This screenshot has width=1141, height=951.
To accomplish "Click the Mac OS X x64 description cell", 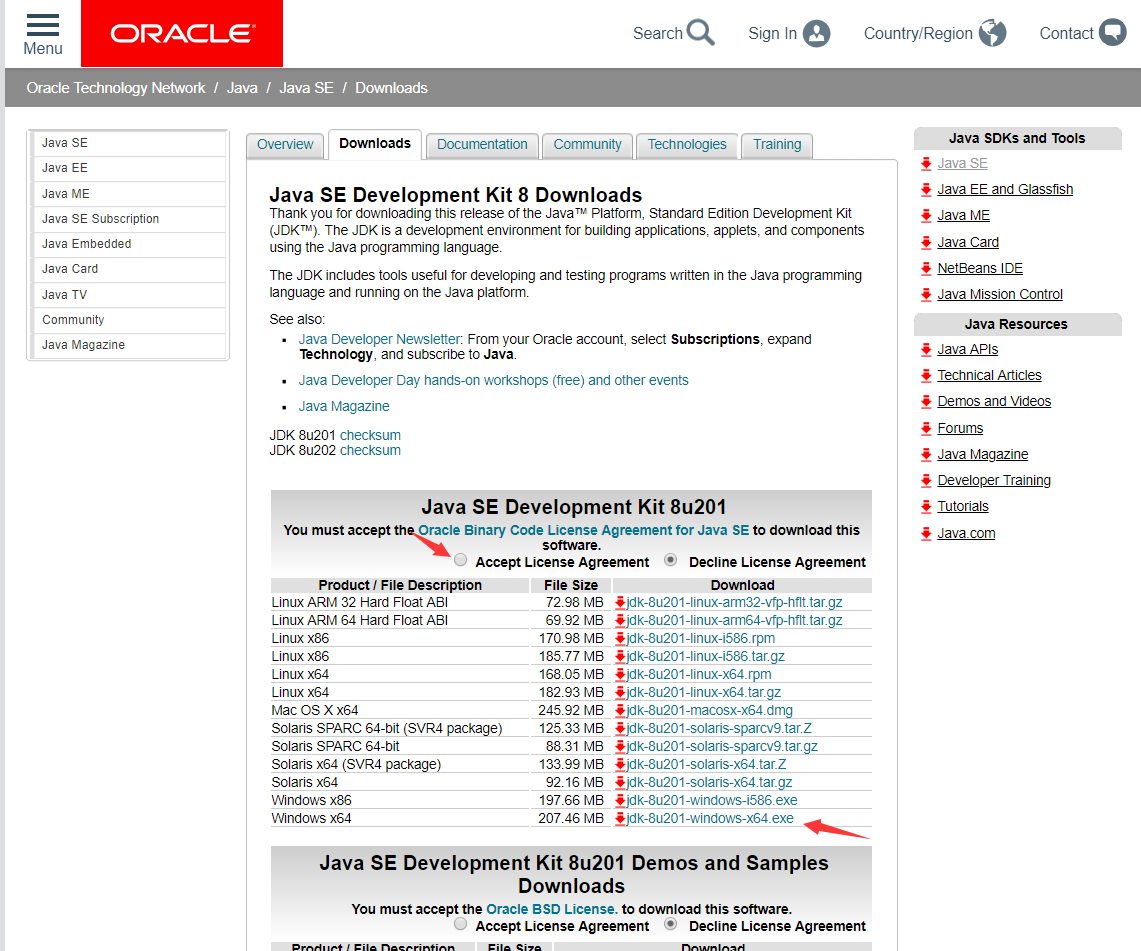I will [399, 710].
